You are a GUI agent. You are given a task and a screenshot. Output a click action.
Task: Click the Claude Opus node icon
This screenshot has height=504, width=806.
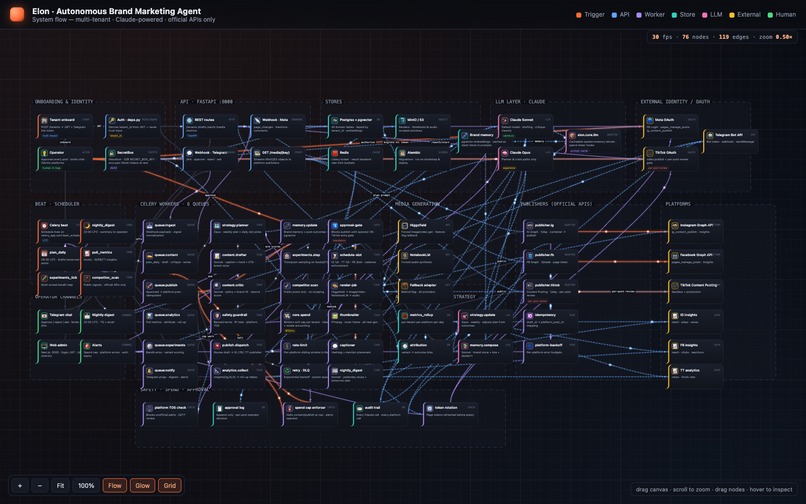[x=505, y=153]
